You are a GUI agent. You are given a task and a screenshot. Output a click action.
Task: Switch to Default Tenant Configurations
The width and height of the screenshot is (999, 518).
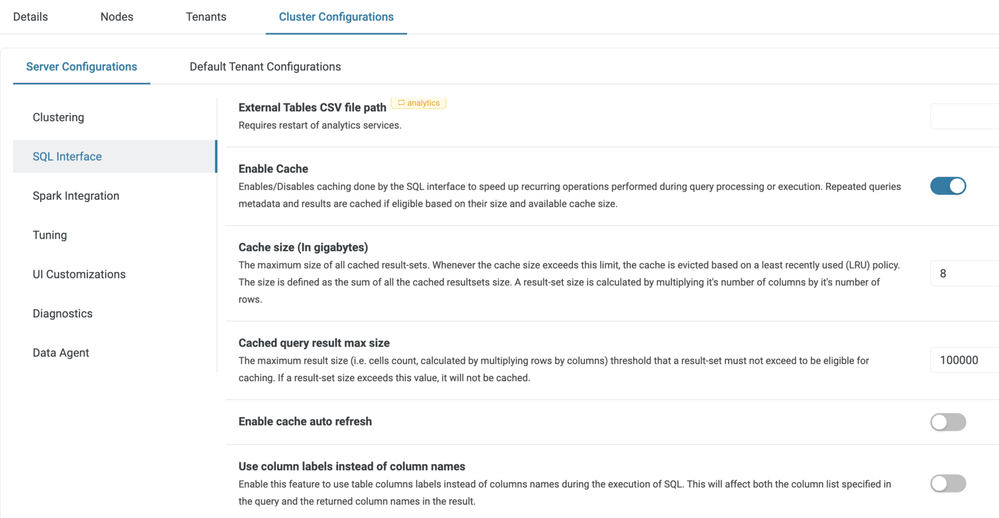(265, 67)
